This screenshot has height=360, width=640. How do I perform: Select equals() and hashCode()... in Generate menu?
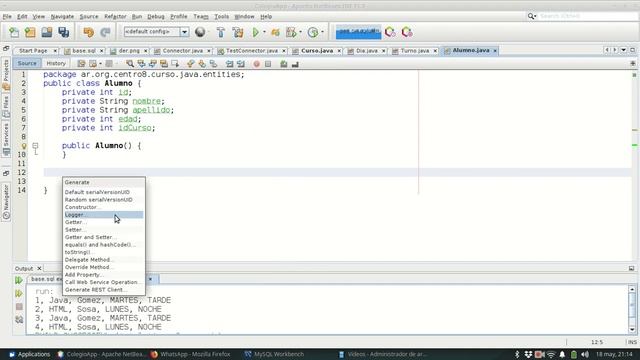click(104, 244)
